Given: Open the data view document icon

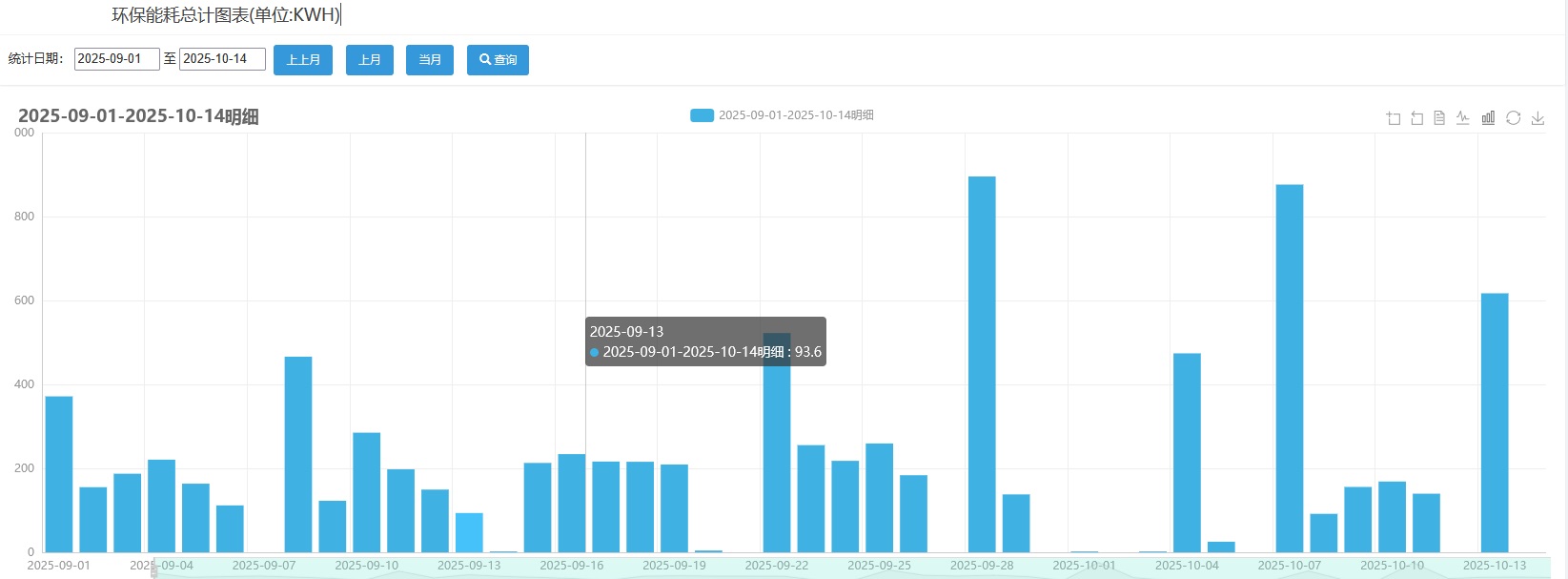Looking at the screenshot, I should 1439,118.
